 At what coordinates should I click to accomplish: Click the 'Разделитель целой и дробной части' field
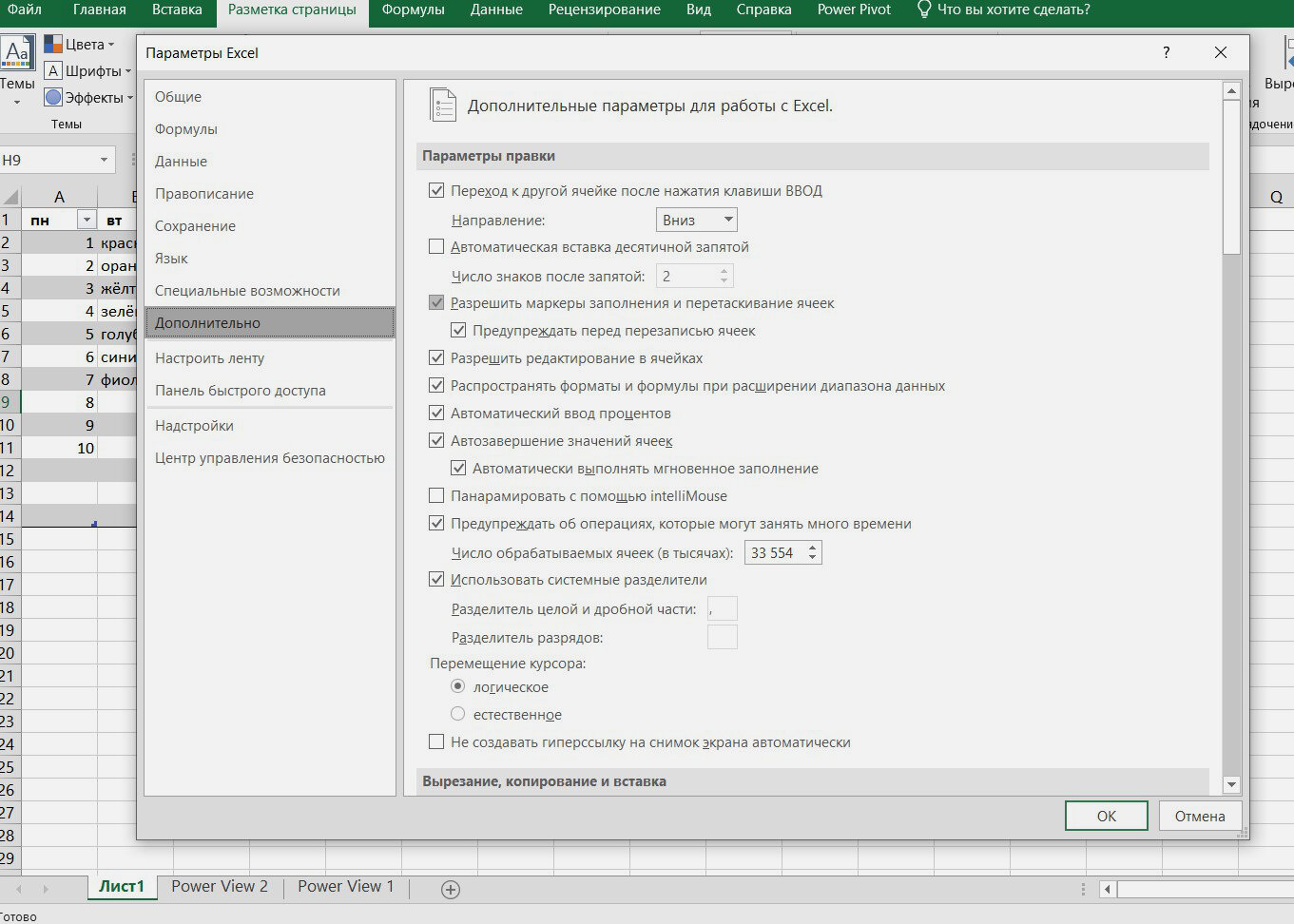pyautogui.click(x=723, y=609)
